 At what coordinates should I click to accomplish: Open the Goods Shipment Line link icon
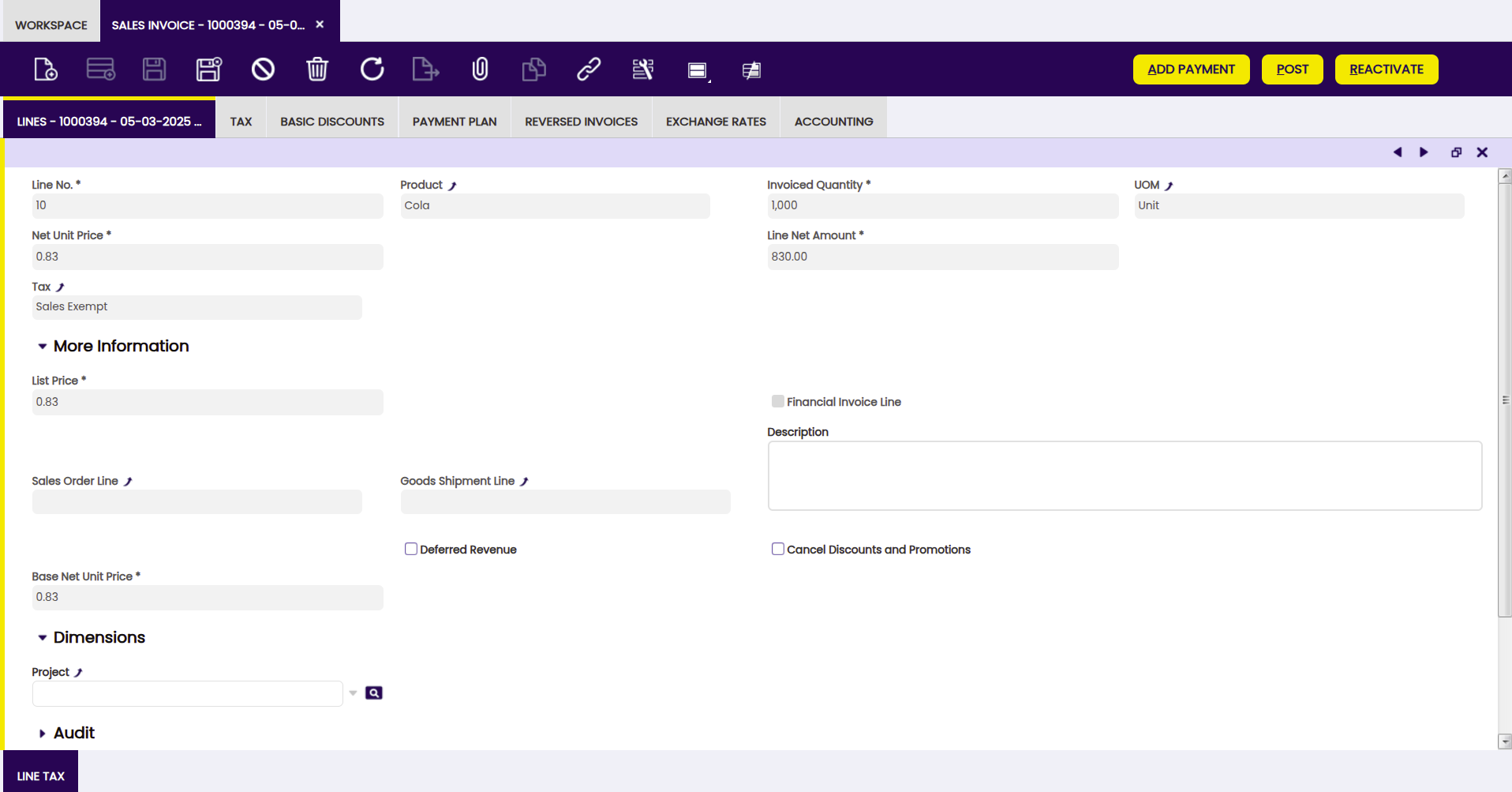pyautogui.click(x=524, y=482)
